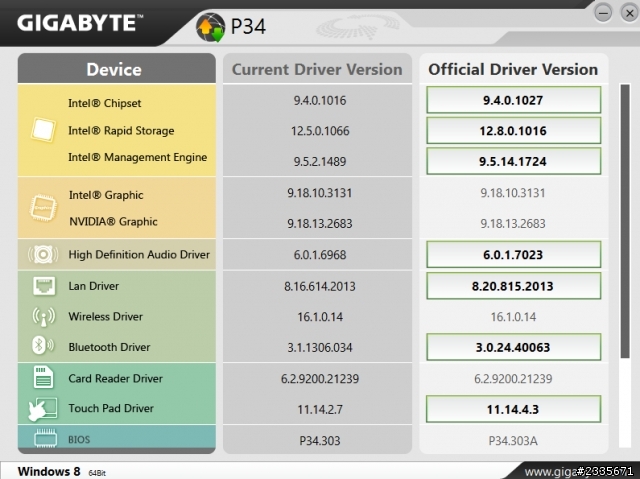Viewport: 640px width, 479px height.
Task: Click official Intel Graphic version 9.18.10.3131
Action: 513,193
